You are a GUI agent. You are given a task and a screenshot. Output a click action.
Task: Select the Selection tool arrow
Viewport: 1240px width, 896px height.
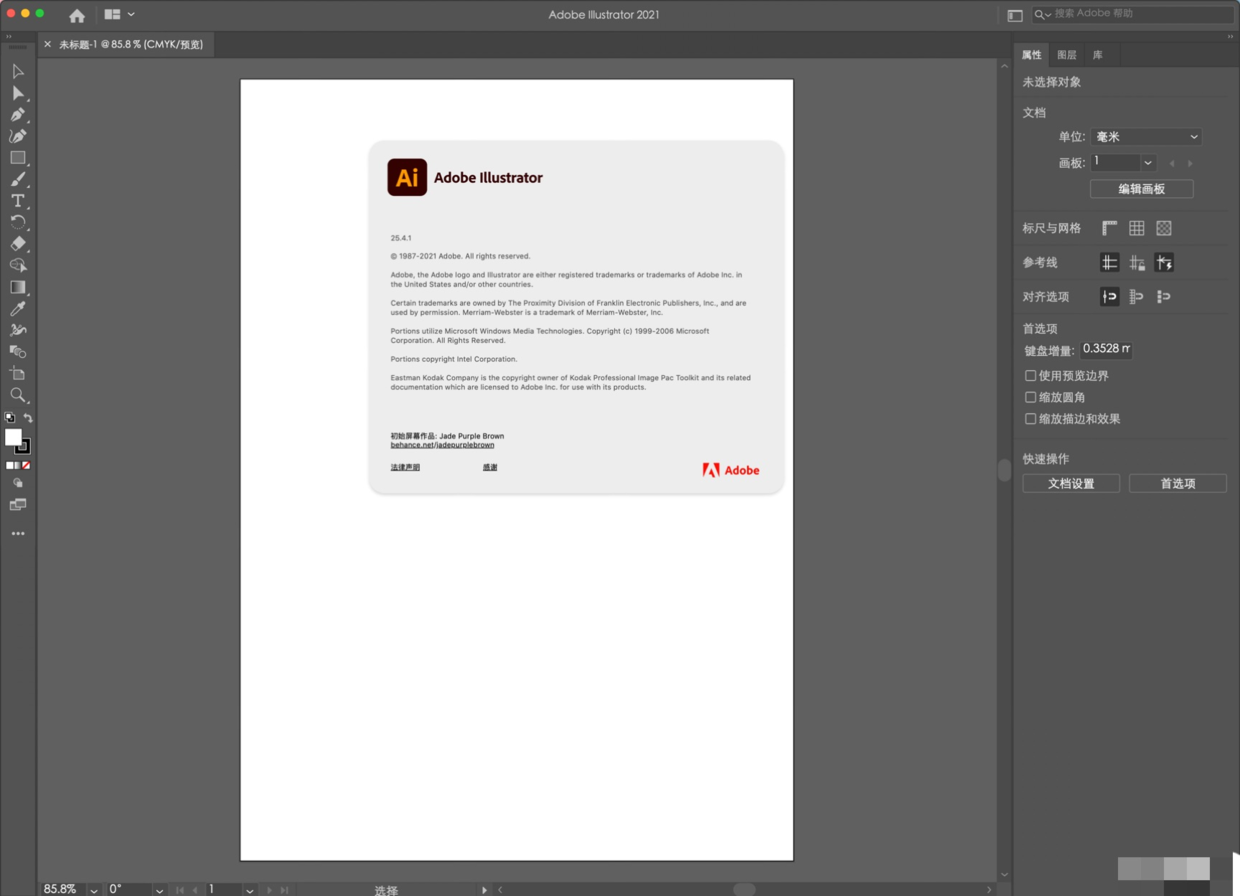click(x=18, y=72)
